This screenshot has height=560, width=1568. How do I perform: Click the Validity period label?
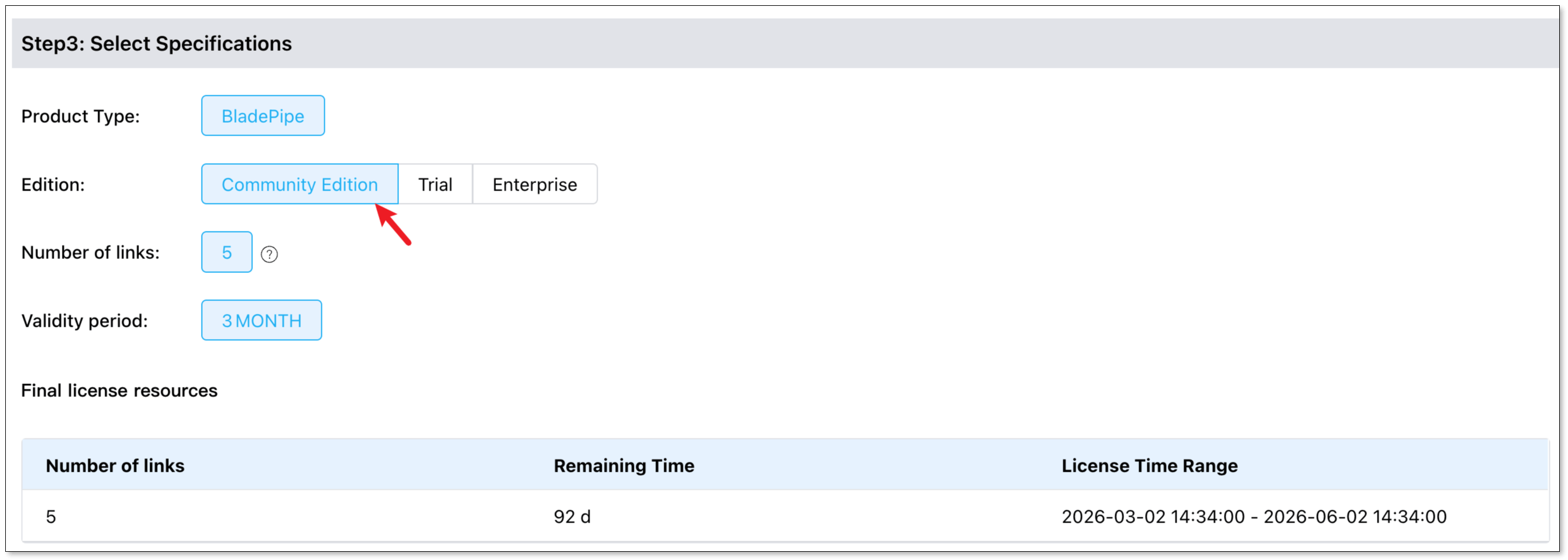coord(84,320)
